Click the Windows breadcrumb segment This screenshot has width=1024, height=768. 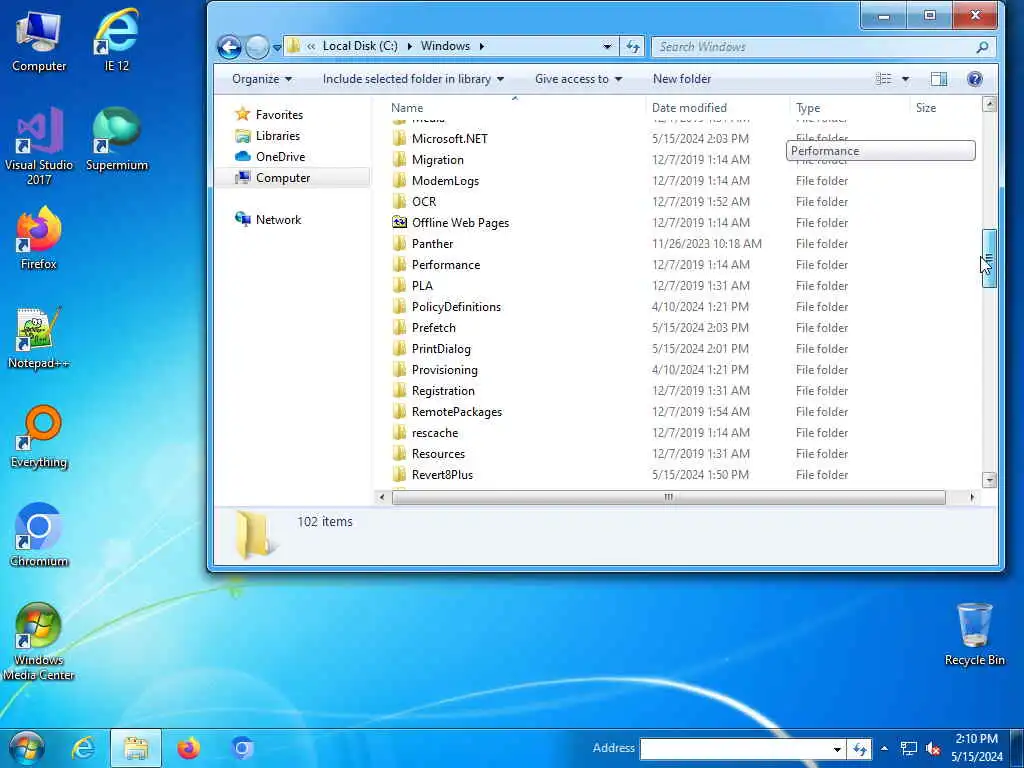point(445,46)
